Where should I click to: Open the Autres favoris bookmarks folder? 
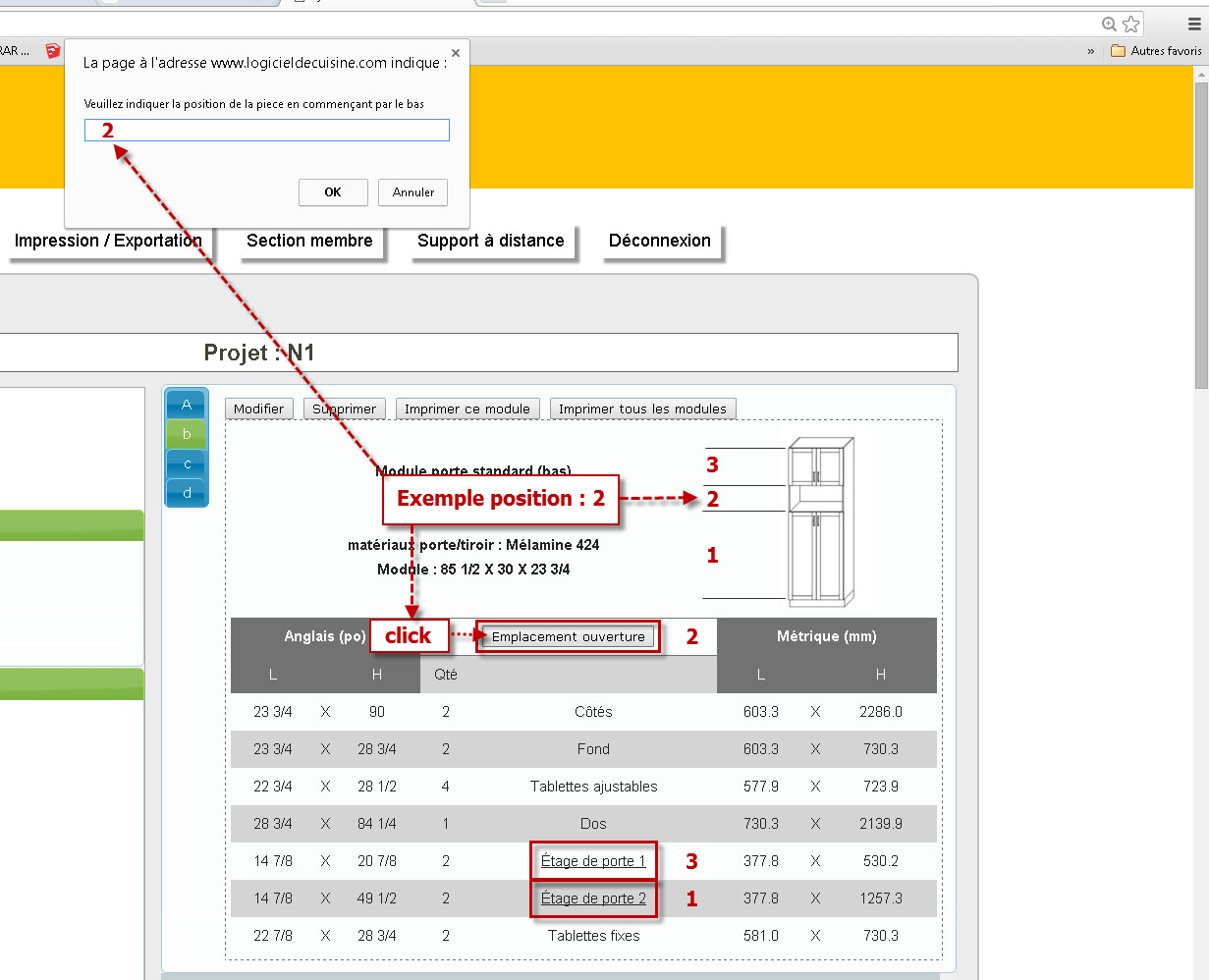1156,51
